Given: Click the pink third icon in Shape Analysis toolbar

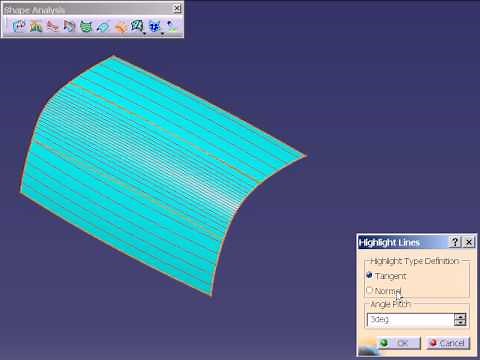Looking at the screenshot, I should (x=53, y=26).
